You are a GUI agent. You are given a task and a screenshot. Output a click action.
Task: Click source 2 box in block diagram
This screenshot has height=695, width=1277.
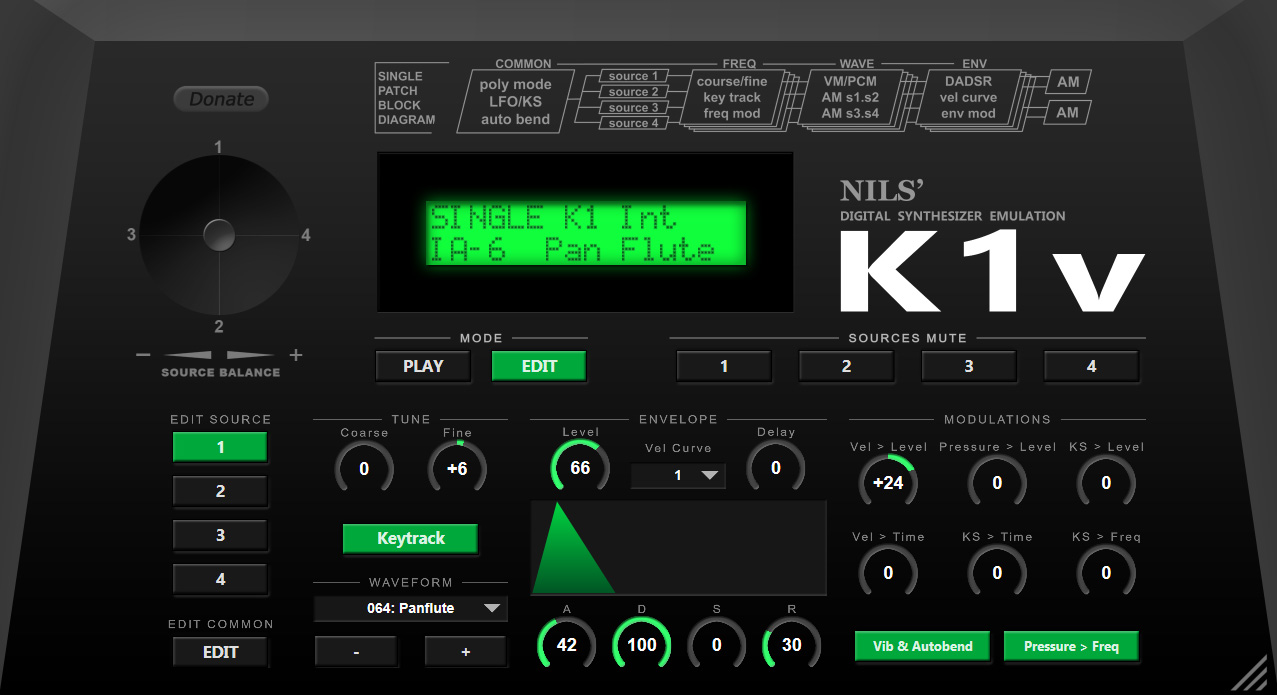pyautogui.click(x=634, y=92)
